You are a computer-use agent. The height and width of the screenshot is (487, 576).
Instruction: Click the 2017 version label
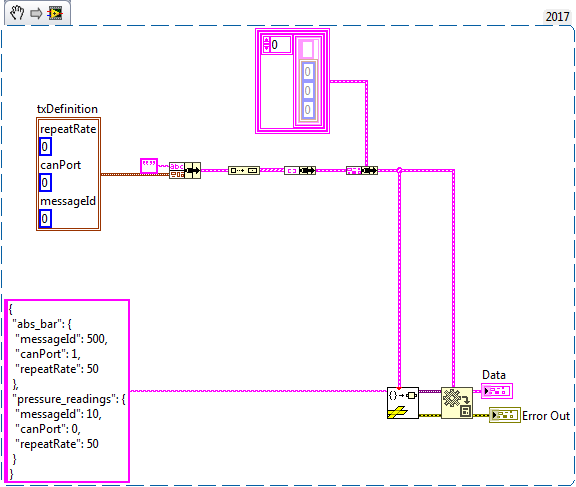pos(557,17)
